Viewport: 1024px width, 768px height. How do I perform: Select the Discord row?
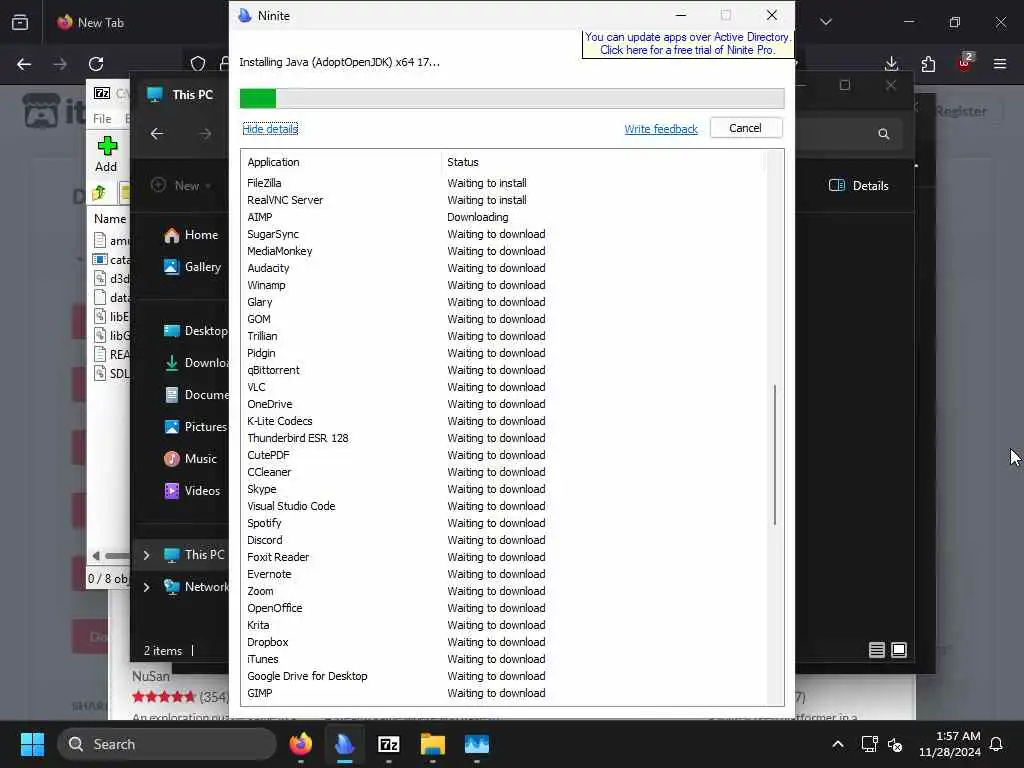coord(504,540)
